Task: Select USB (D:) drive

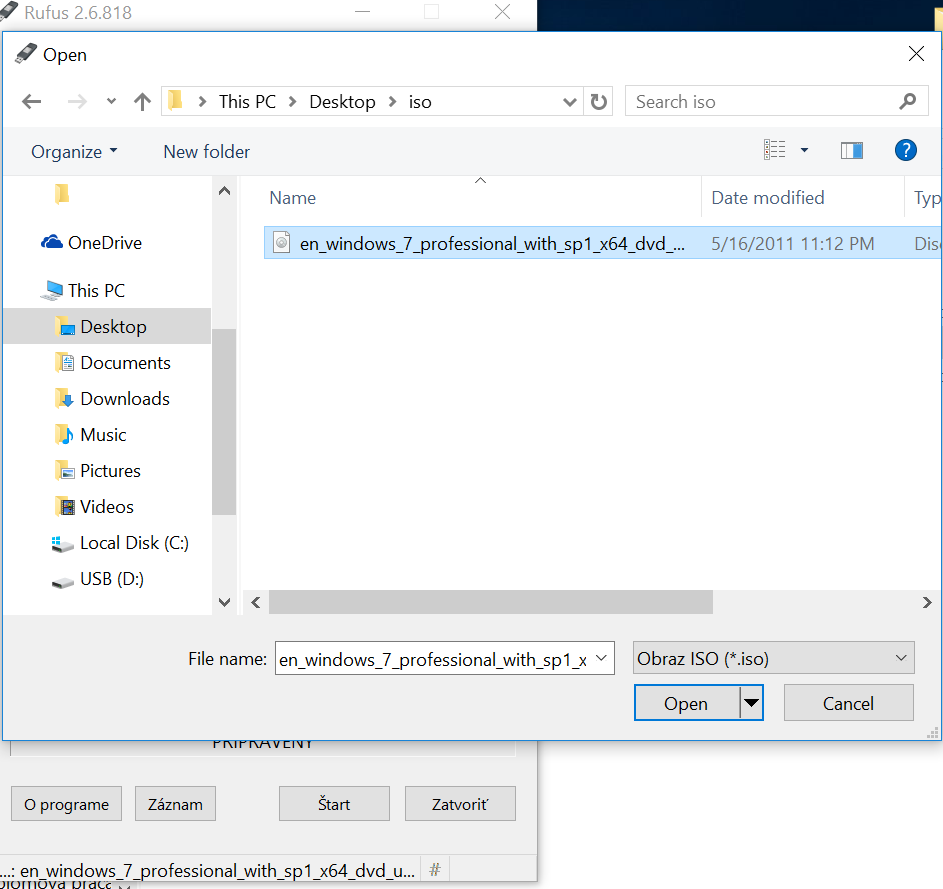Action: [112, 579]
